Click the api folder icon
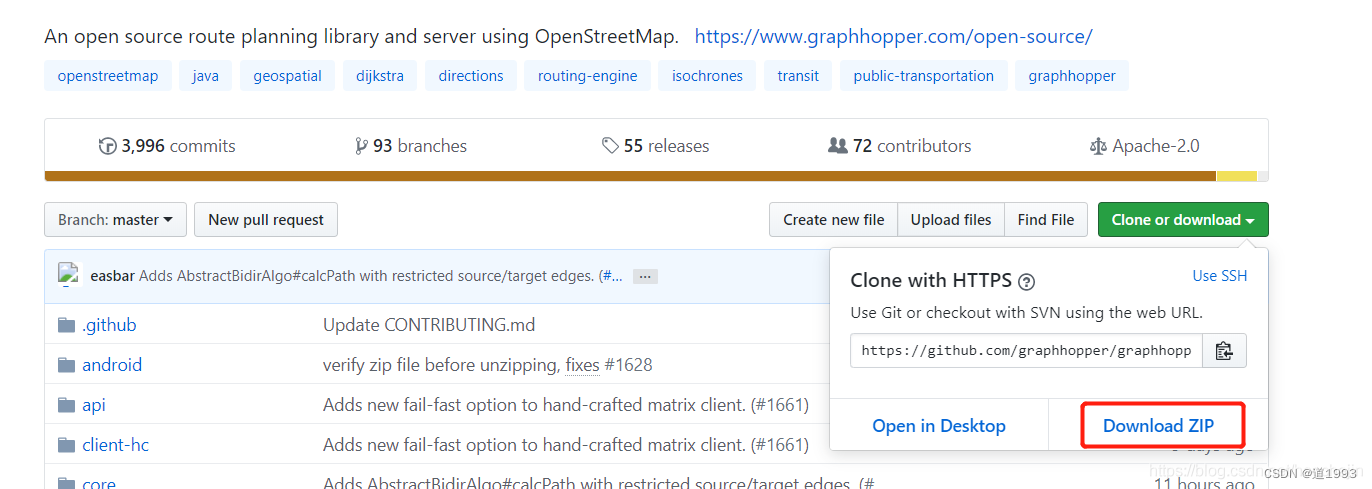The width and height of the screenshot is (1372, 489). point(67,405)
